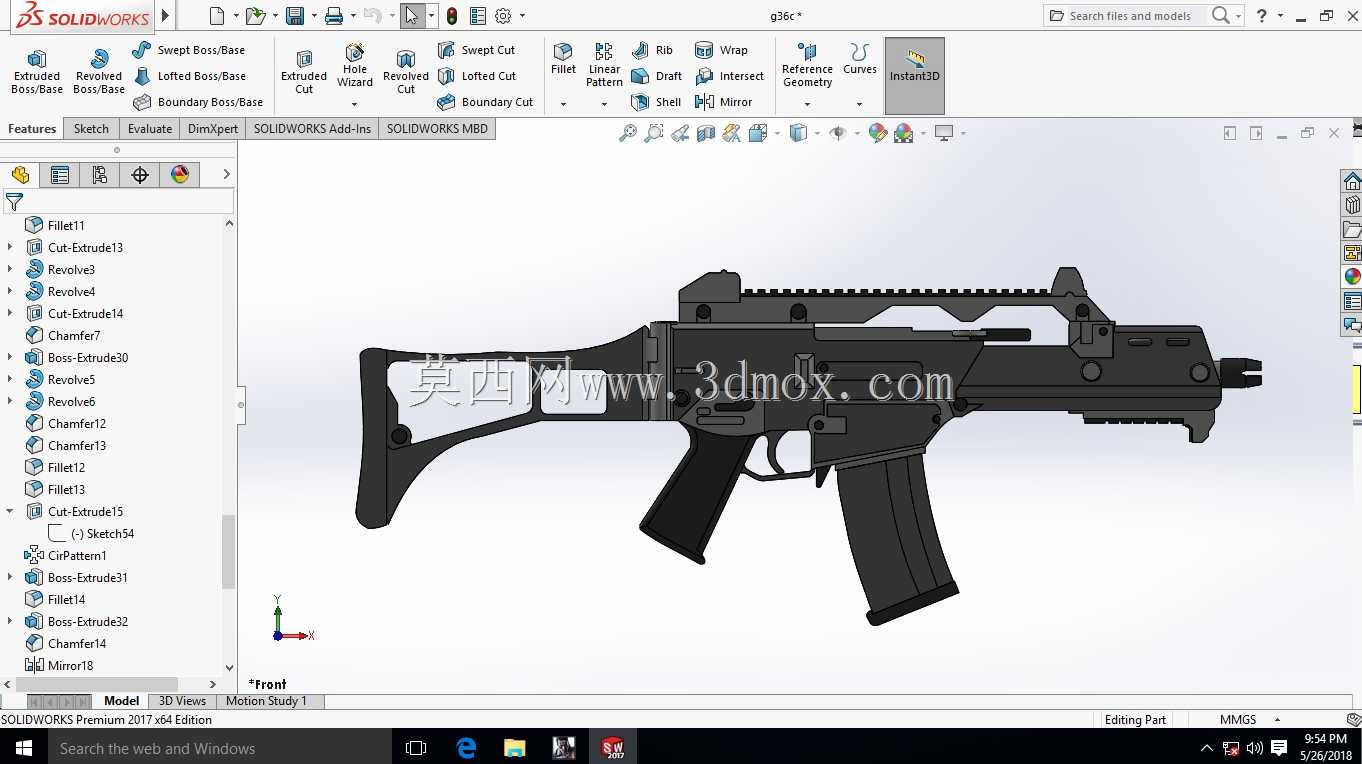Image resolution: width=1362 pixels, height=764 pixels.
Task: Activate the Wrap tool
Action: click(x=721, y=50)
